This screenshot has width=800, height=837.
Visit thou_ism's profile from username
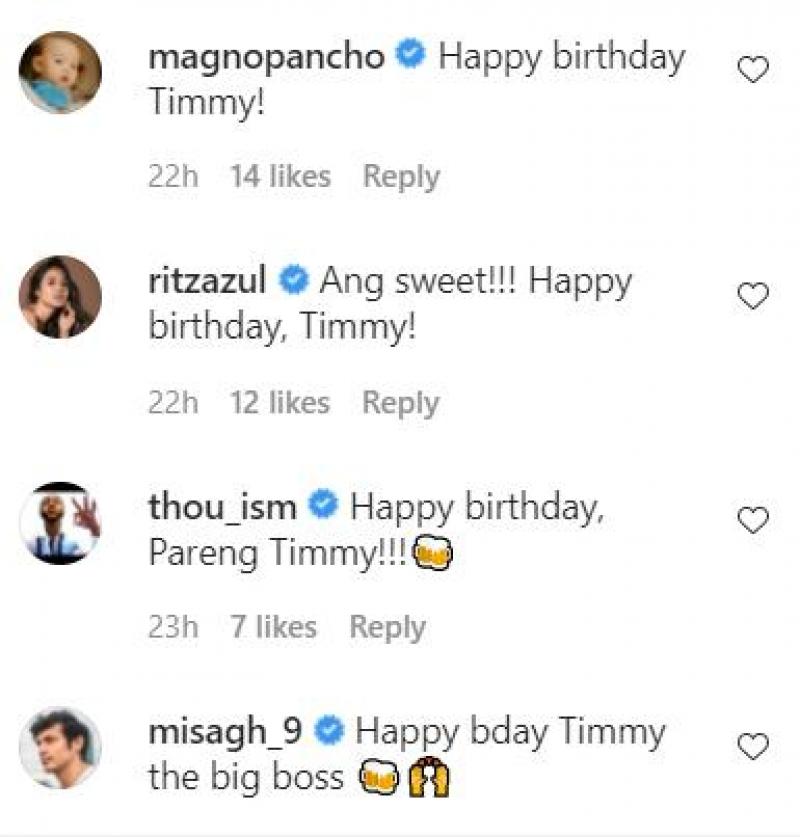(x=222, y=507)
